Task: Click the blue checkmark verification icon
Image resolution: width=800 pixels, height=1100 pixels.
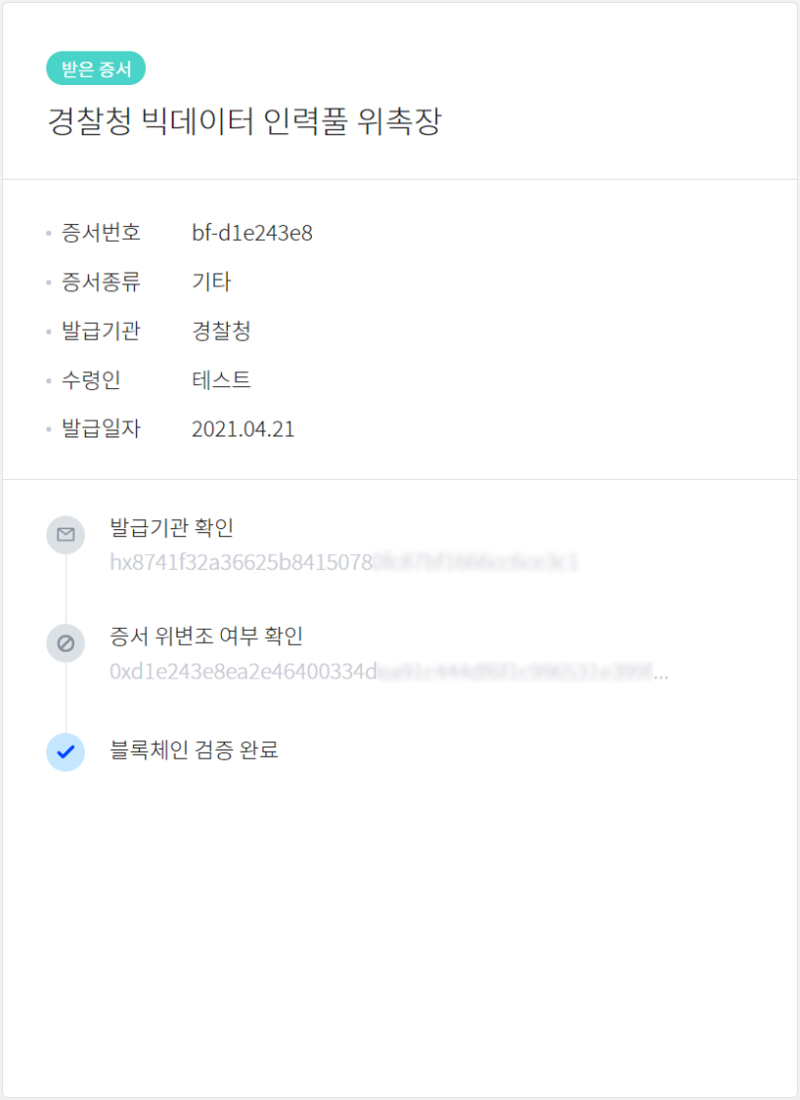Action: pos(65,752)
